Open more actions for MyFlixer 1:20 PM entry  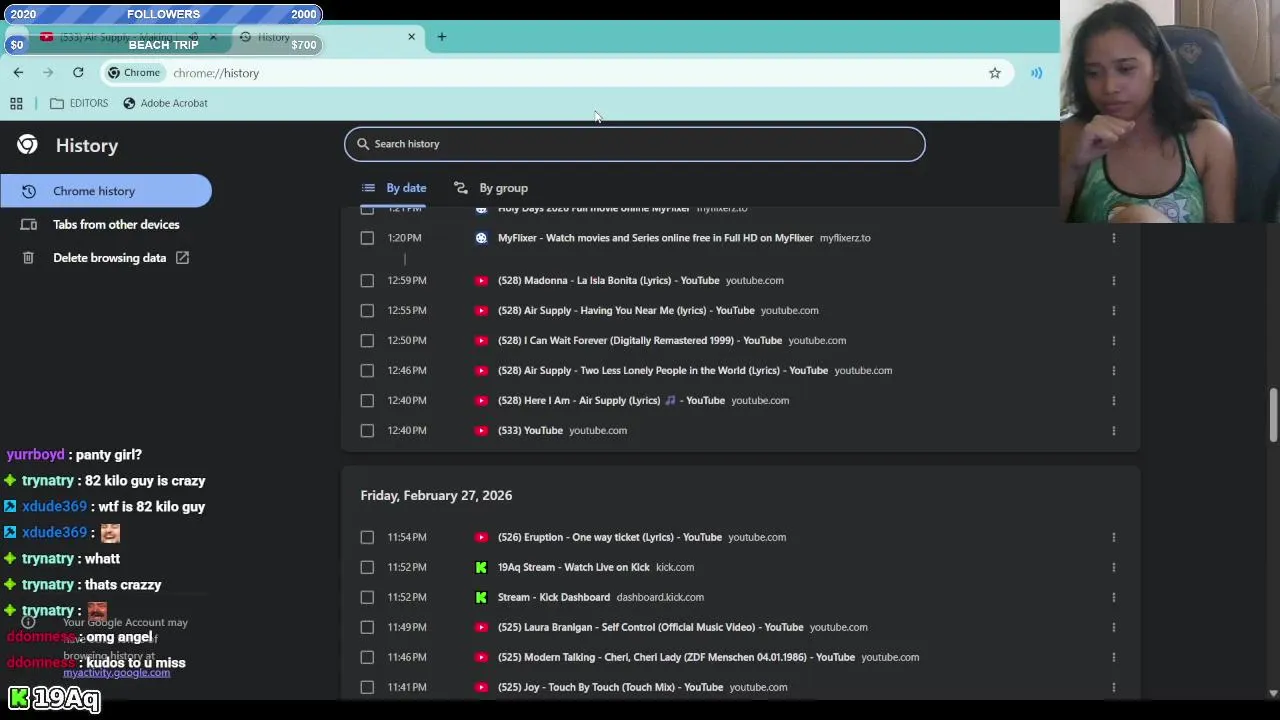(x=1113, y=238)
